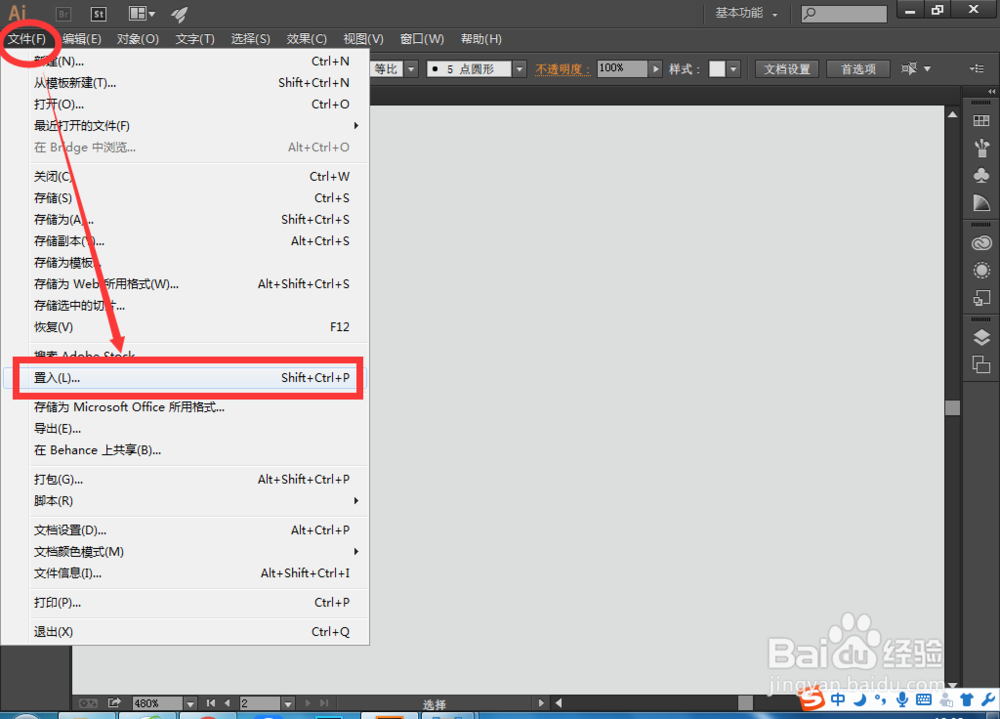Click the share/export icon in the status bar
The image size is (1000, 719).
114,702
